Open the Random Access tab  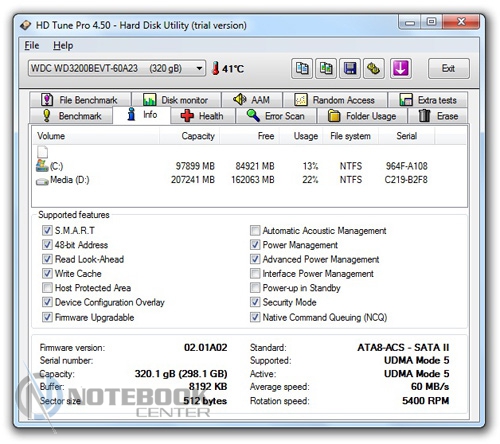335,100
